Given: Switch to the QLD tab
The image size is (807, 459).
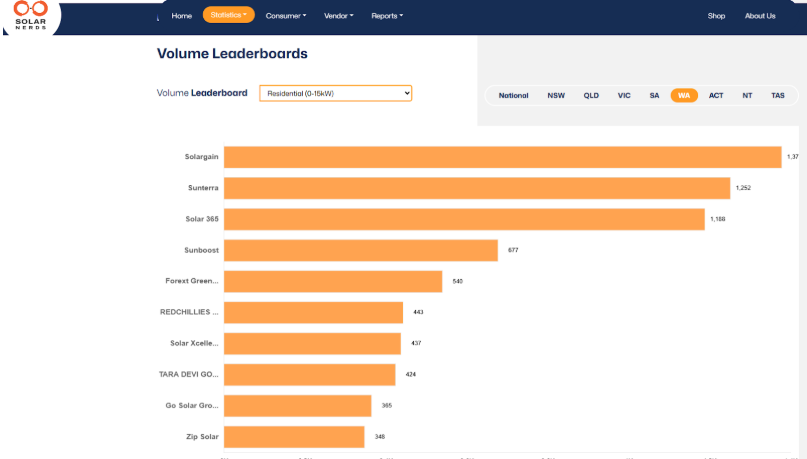Looking at the screenshot, I should [x=591, y=96].
